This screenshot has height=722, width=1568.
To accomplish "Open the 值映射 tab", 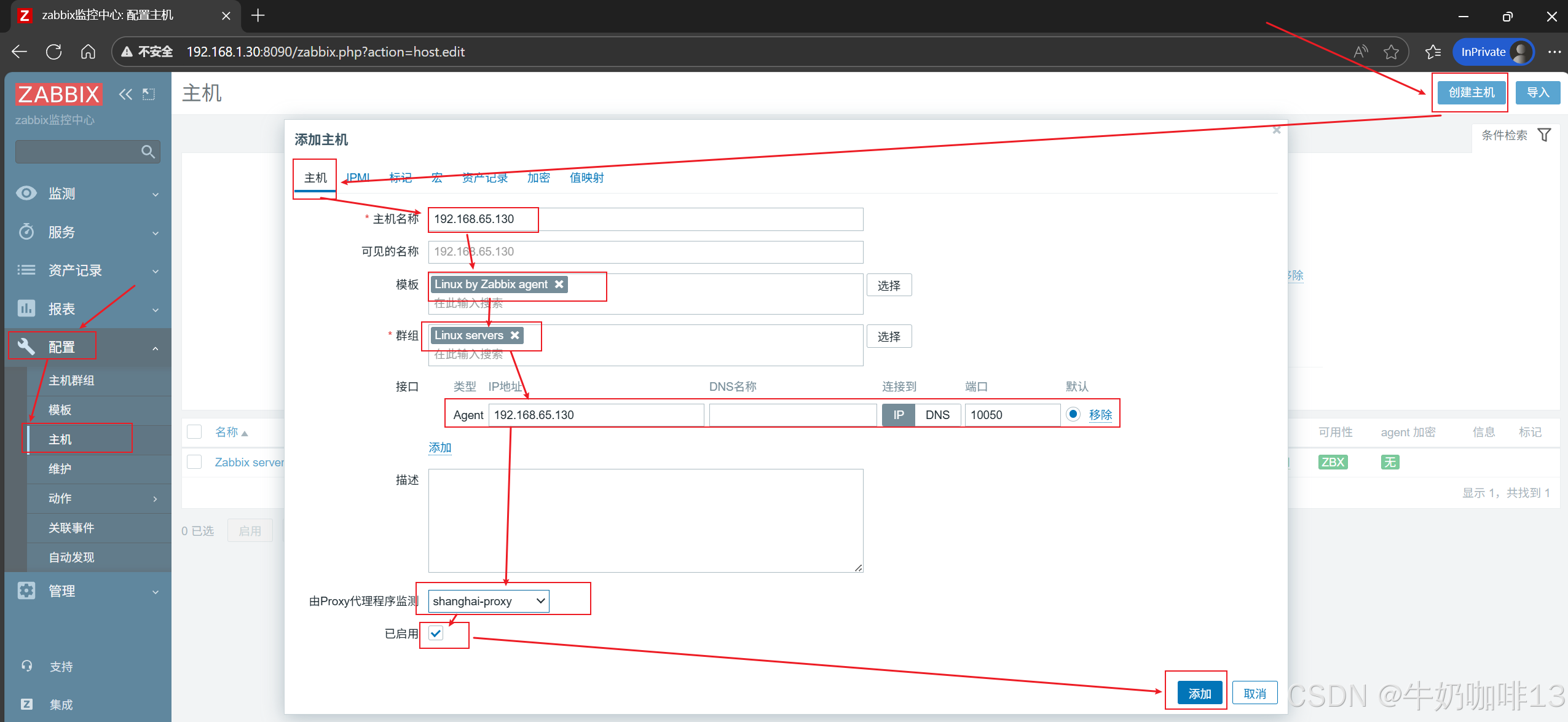I will [x=586, y=178].
